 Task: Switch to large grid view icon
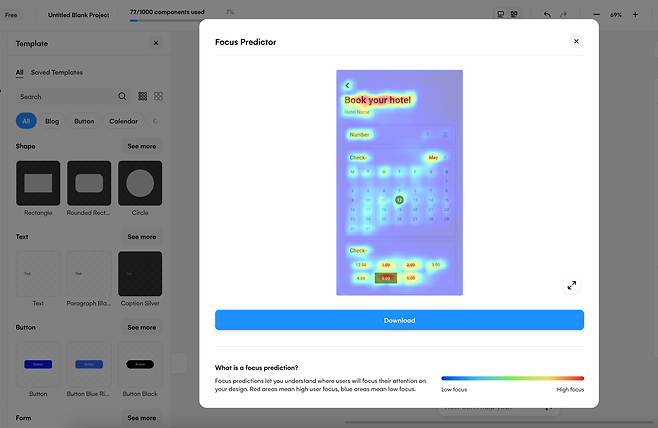pos(158,97)
